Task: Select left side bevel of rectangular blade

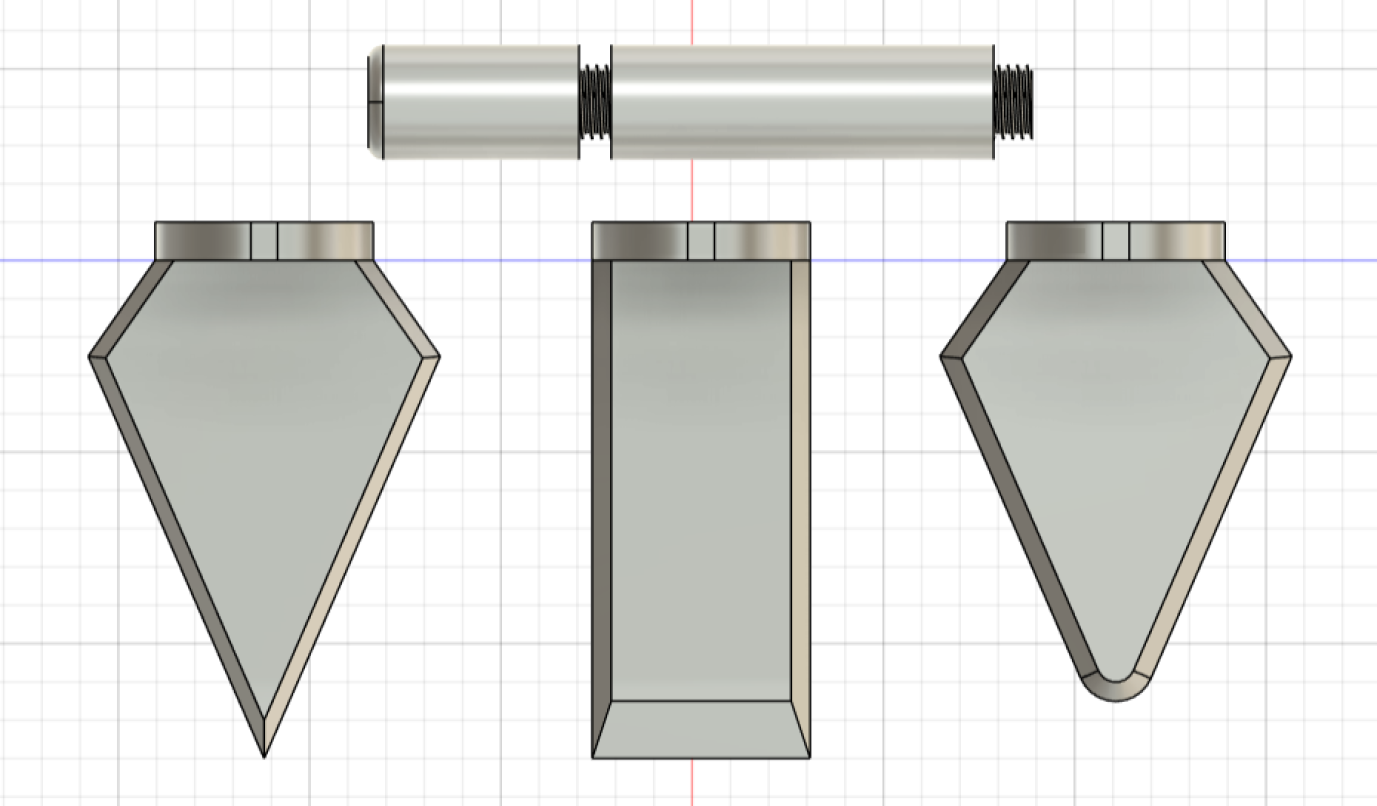Action: point(602,480)
